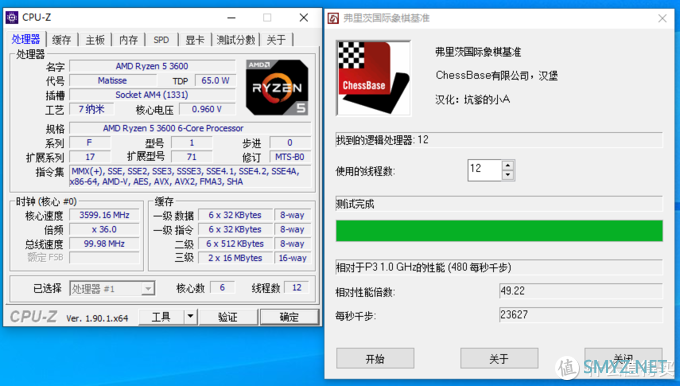Increase thread count with up arrow
The height and width of the screenshot is (386, 680).
coord(508,165)
